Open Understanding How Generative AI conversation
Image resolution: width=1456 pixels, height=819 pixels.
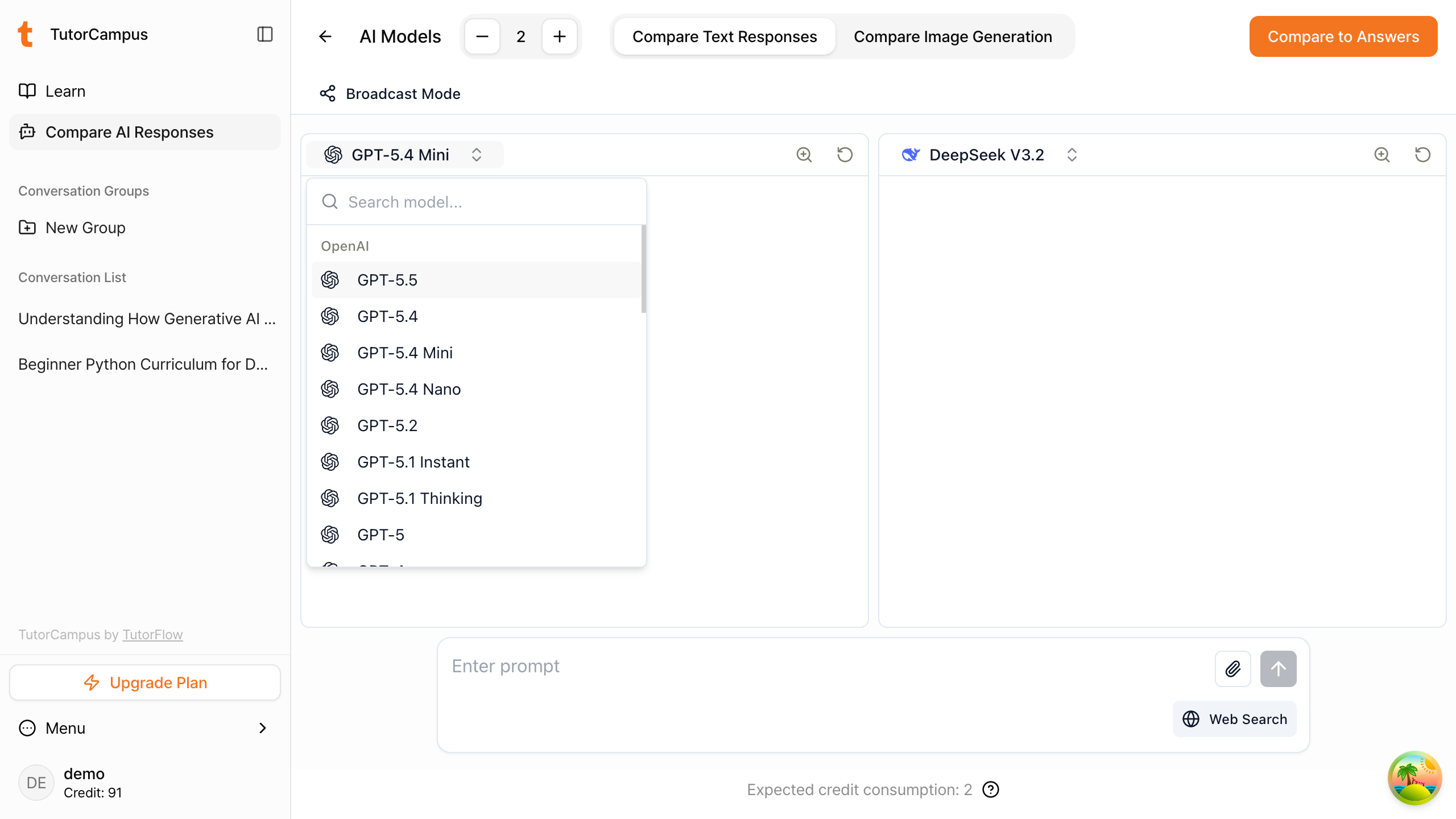[x=147, y=318]
